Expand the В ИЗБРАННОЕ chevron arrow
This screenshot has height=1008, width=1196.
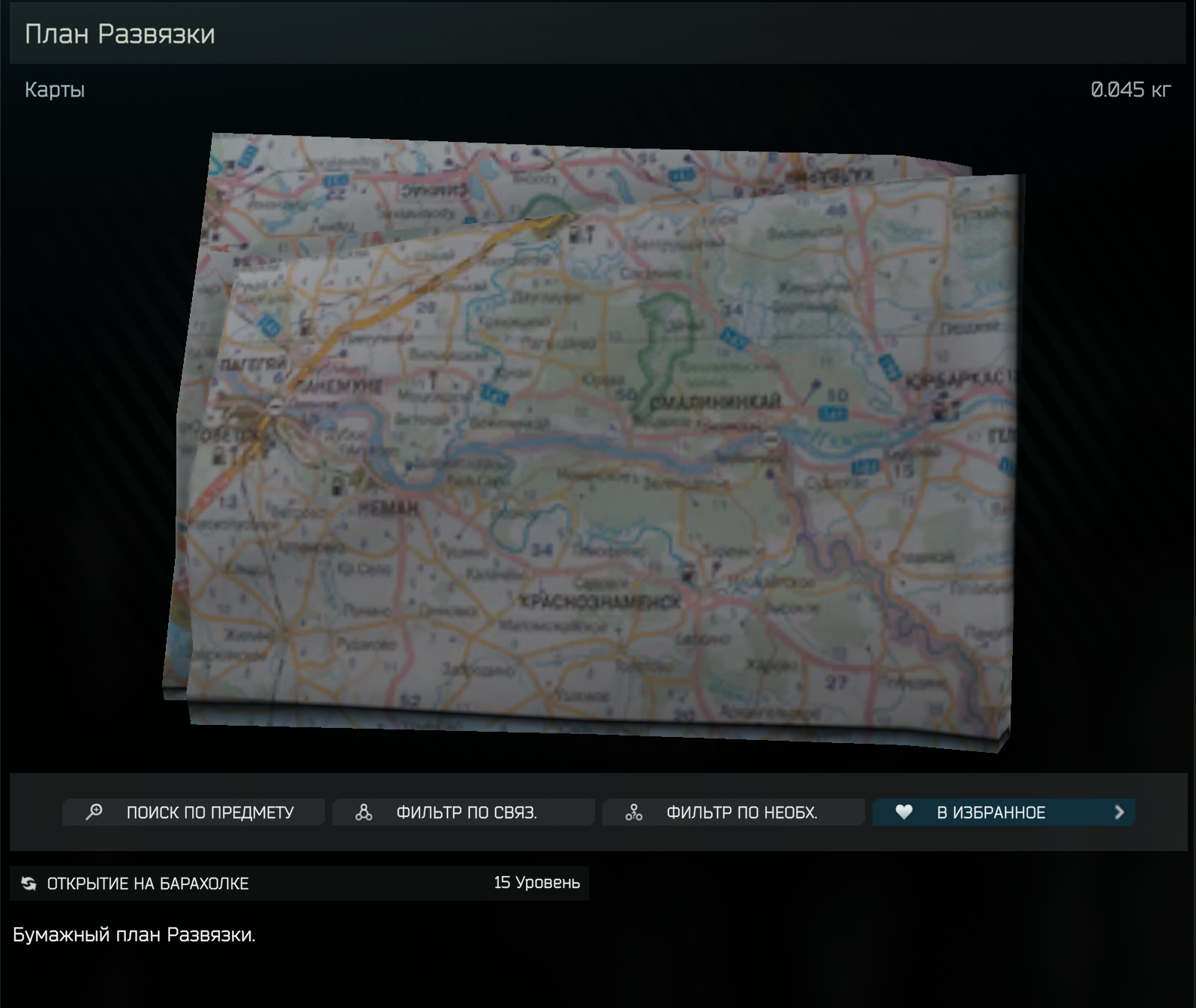pos(1119,812)
